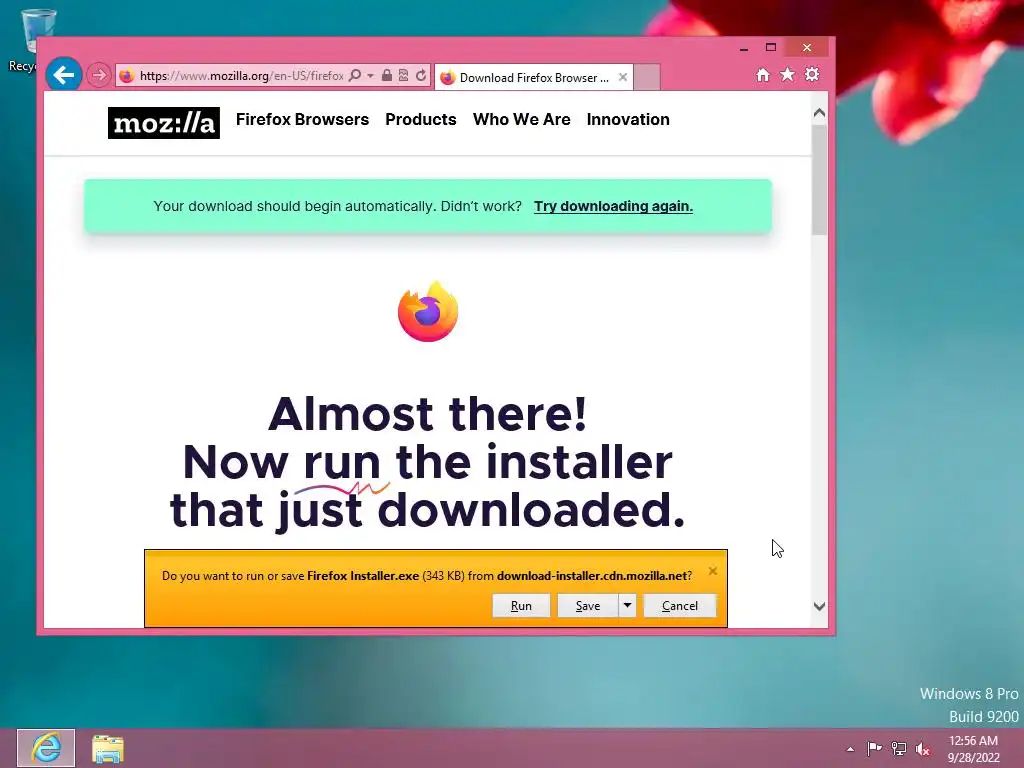
Task: Click the vertical scrollbar thumb
Action: click(x=820, y=180)
